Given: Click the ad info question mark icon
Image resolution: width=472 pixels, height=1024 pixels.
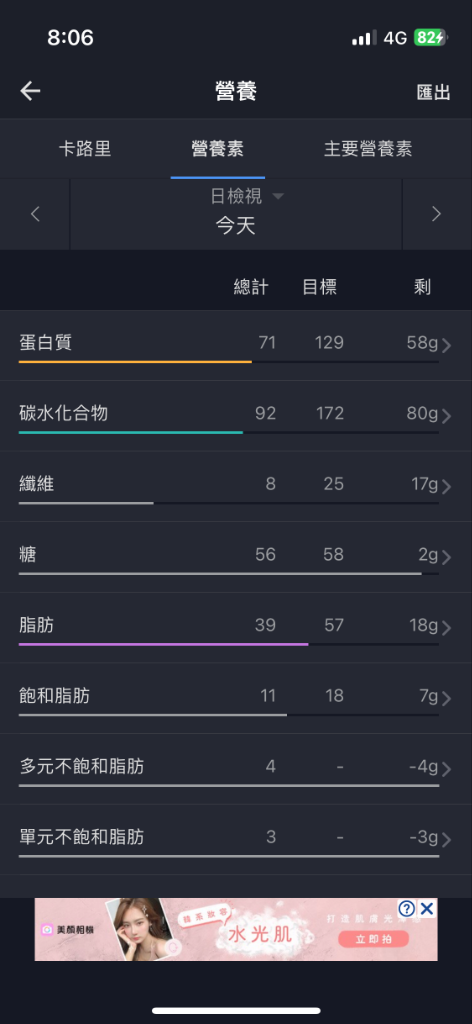Looking at the screenshot, I should pyautogui.click(x=407, y=908).
